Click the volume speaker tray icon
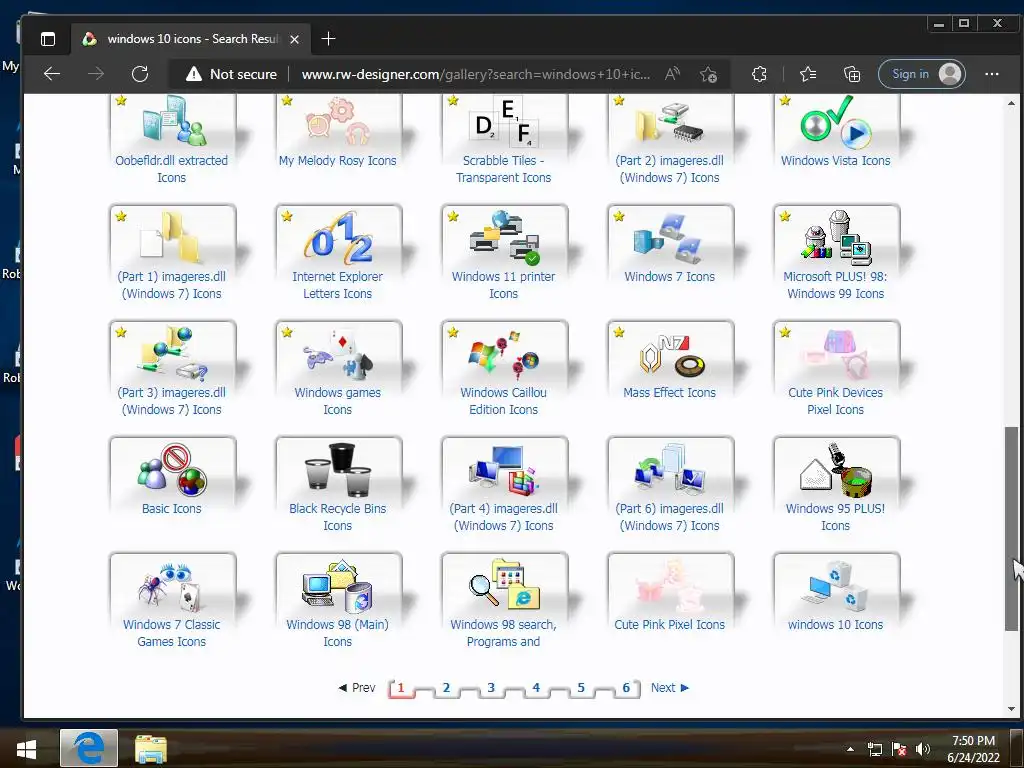 click(923, 749)
